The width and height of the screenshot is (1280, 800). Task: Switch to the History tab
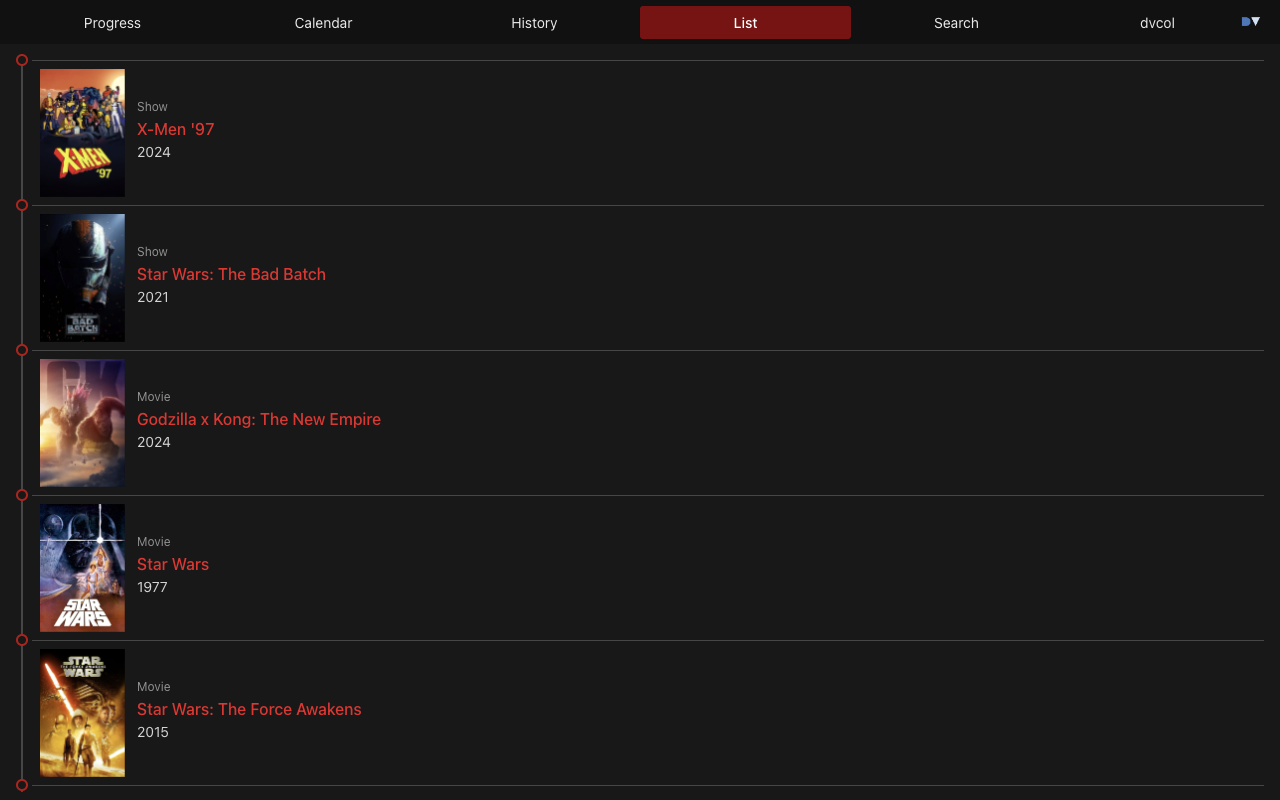(534, 22)
